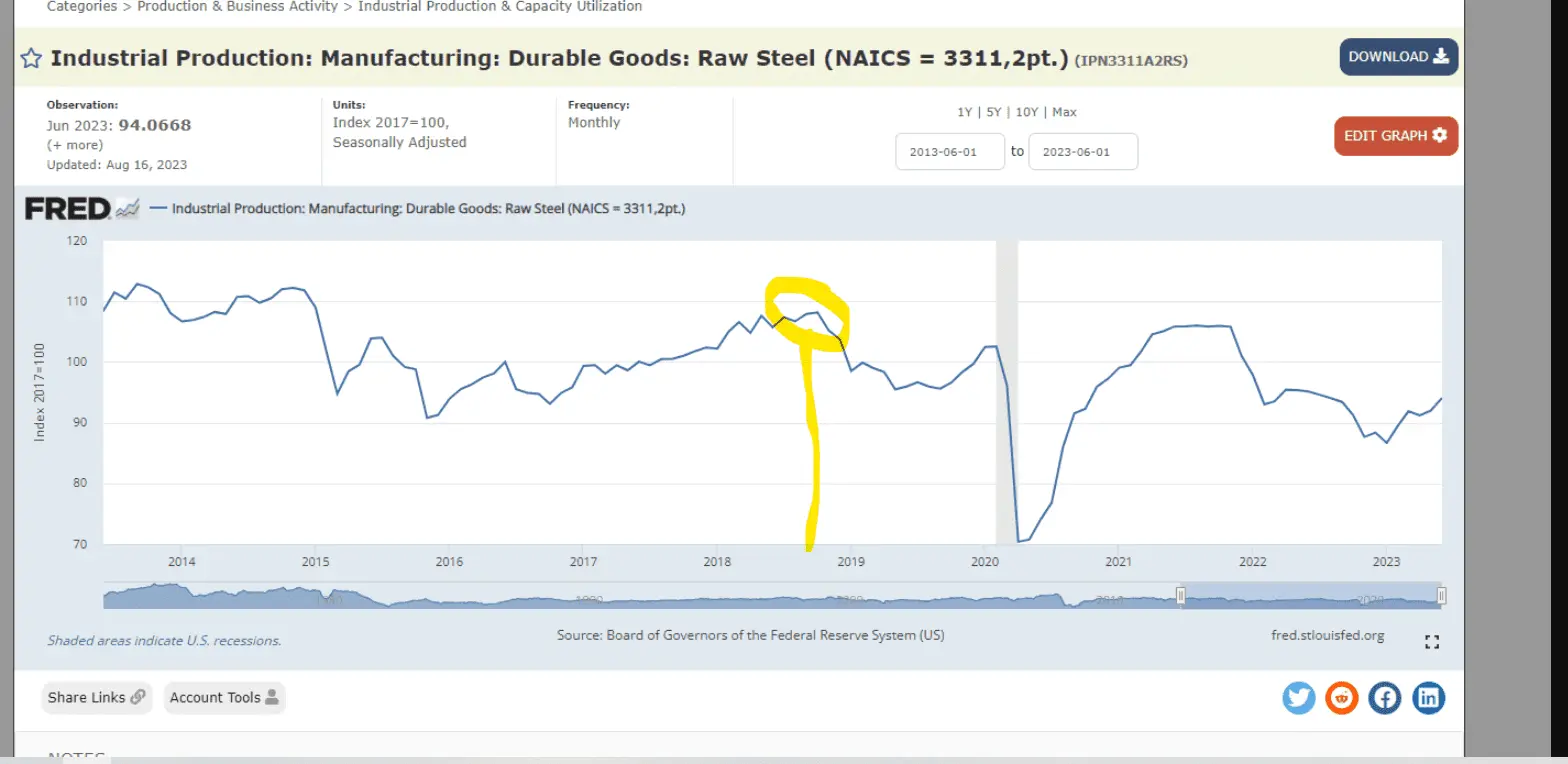Click the Twitter share icon
Screen dimensions: 1568x764
(x=1298, y=698)
